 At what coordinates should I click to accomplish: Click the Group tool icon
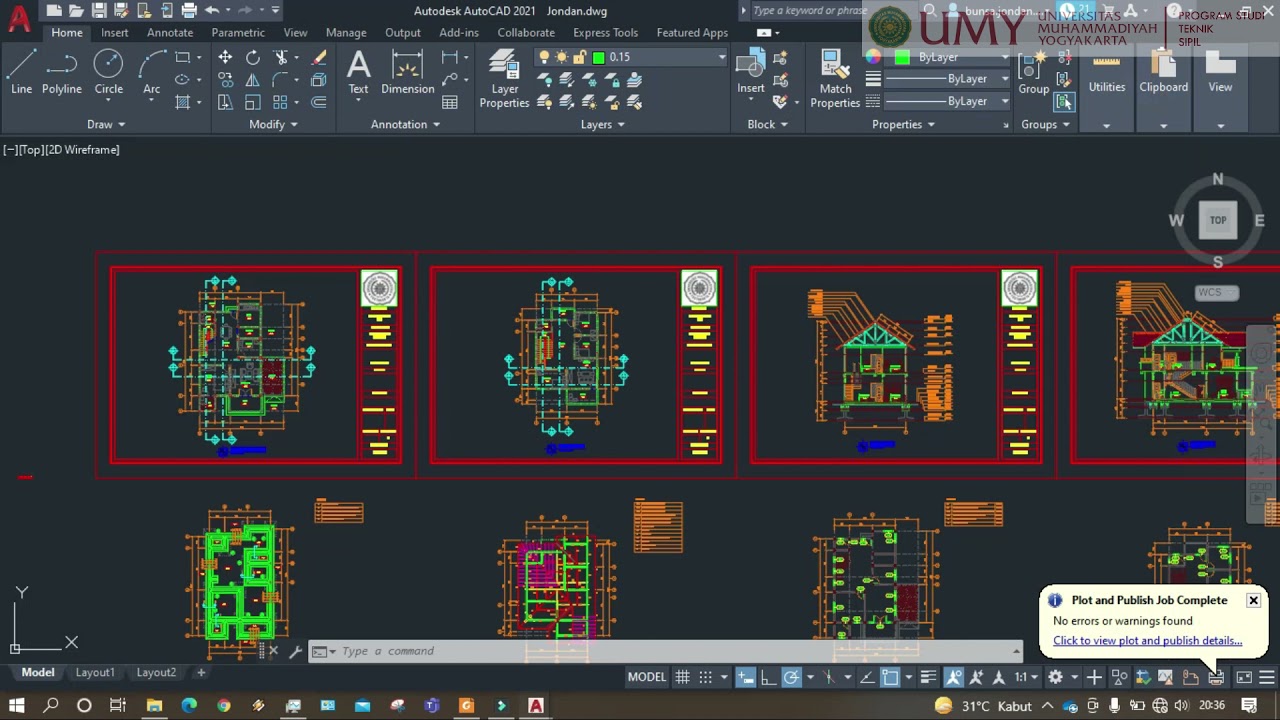(1034, 73)
